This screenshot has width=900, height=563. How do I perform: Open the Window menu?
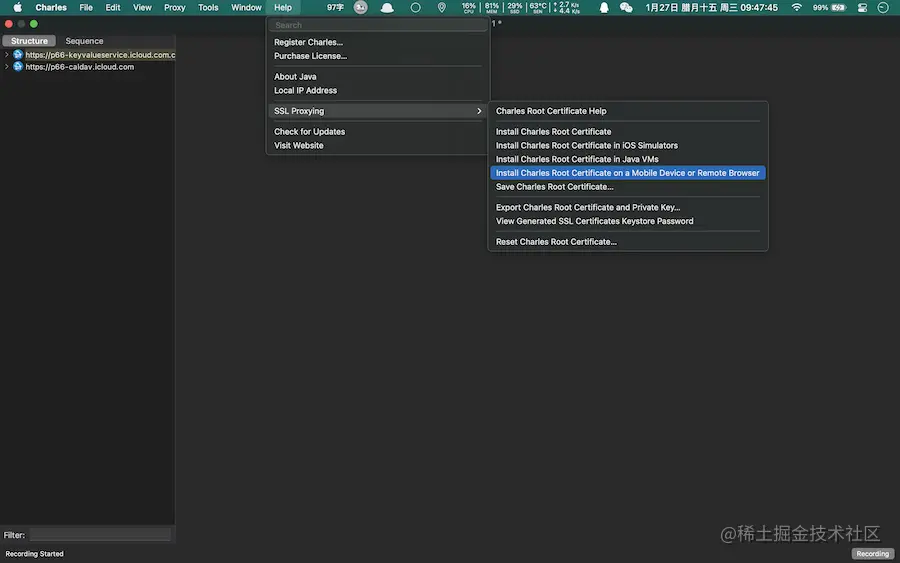pos(246,7)
